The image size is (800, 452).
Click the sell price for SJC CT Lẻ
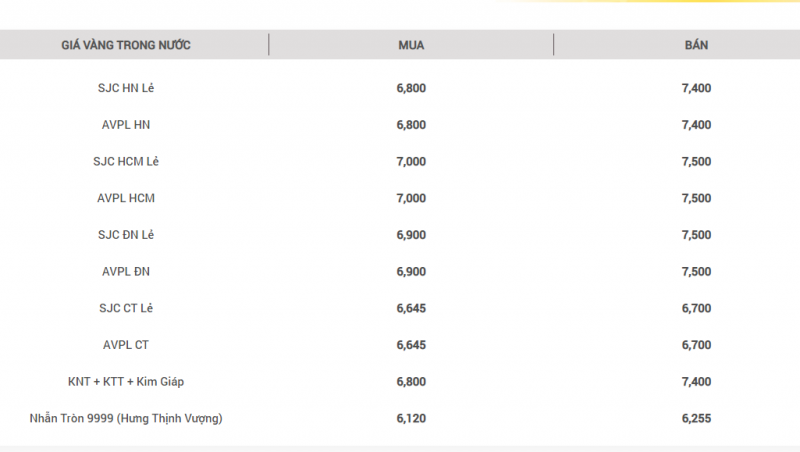(696, 308)
